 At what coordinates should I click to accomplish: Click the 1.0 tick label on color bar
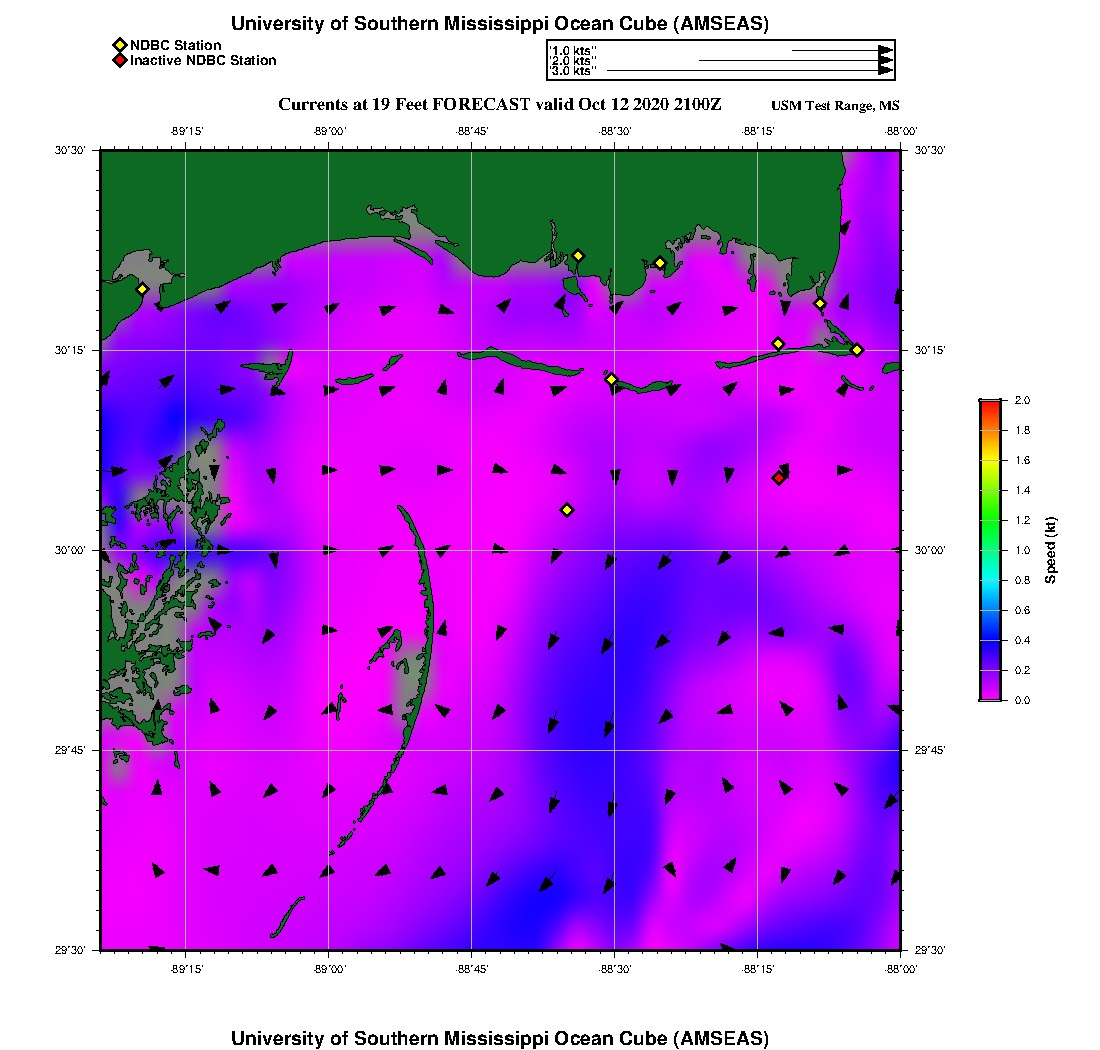click(1022, 550)
